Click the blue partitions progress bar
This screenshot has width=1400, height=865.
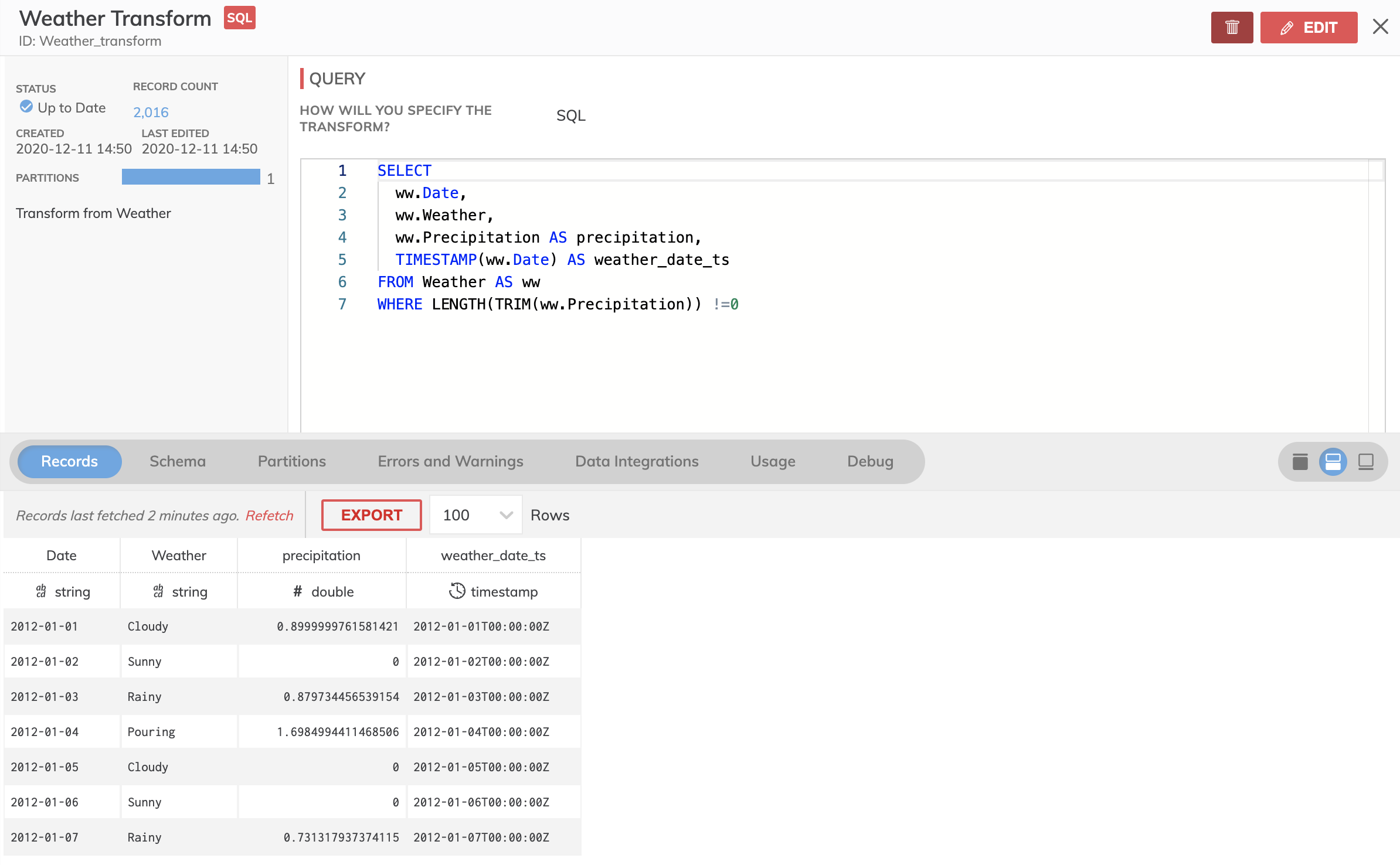point(191,177)
